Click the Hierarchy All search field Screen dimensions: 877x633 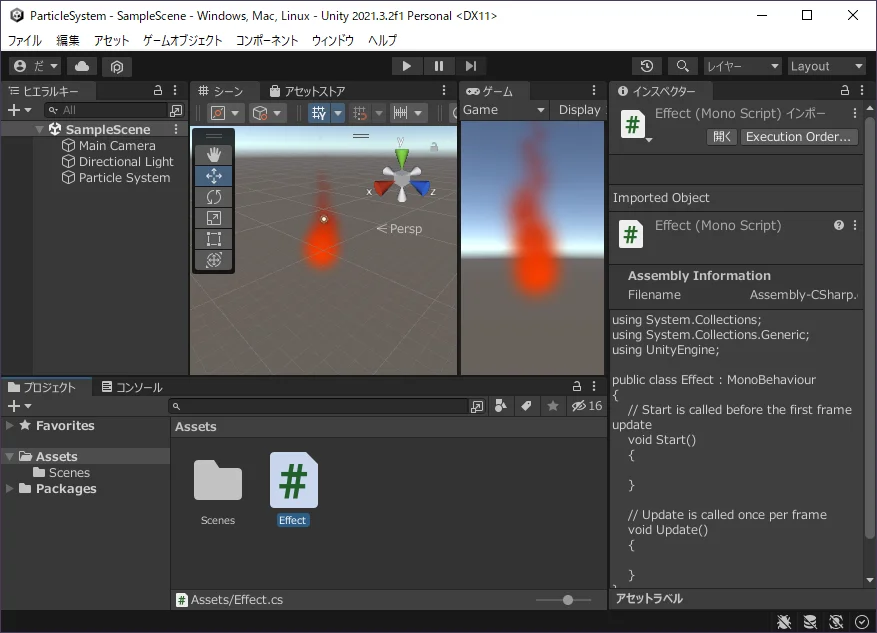point(106,110)
